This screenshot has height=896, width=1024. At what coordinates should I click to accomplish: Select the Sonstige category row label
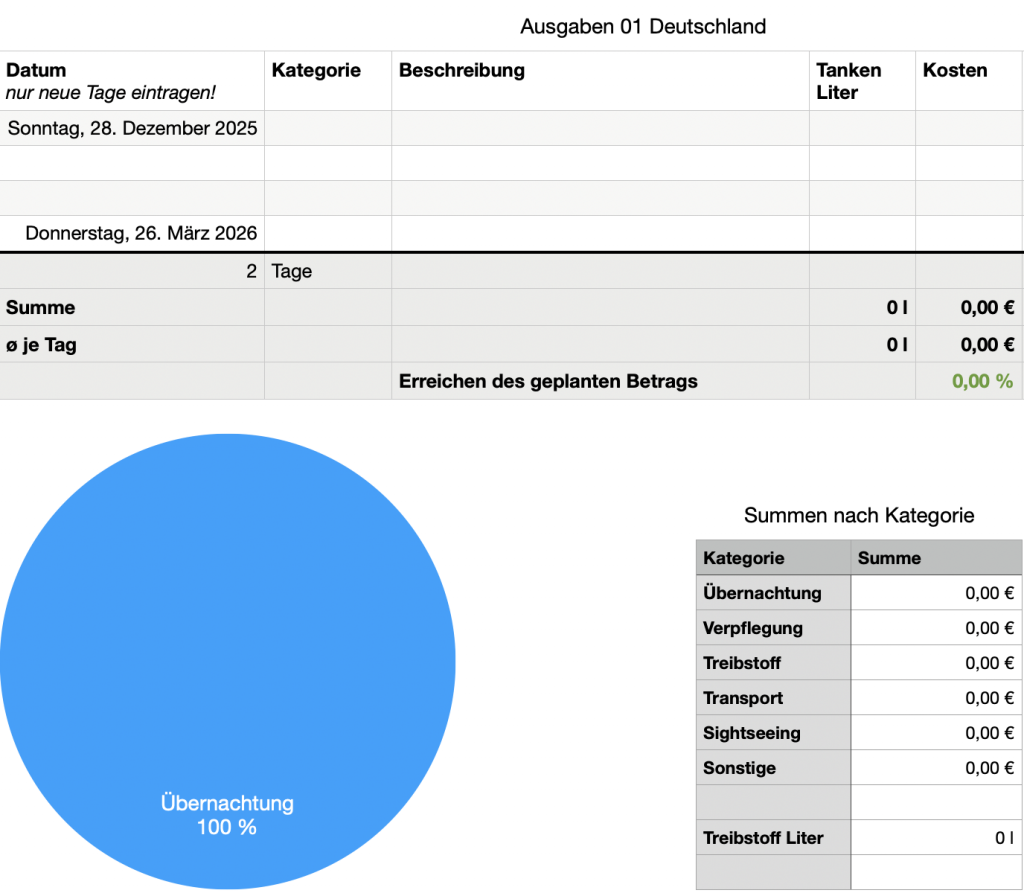[x=773, y=768]
